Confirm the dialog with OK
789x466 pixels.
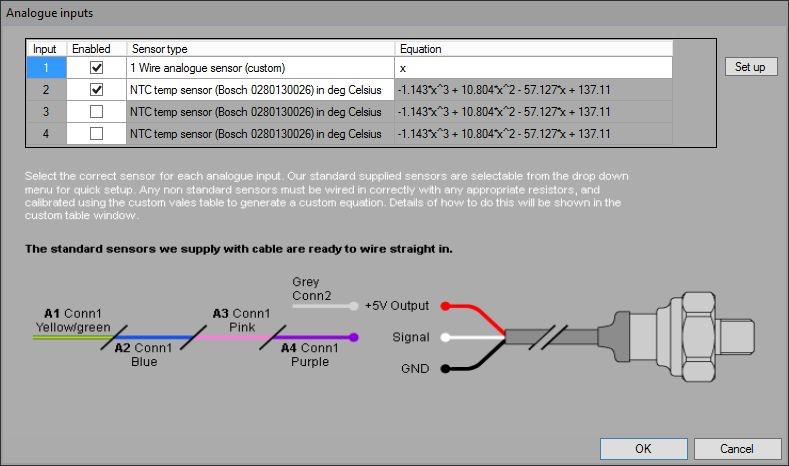pyautogui.click(x=644, y=449)
